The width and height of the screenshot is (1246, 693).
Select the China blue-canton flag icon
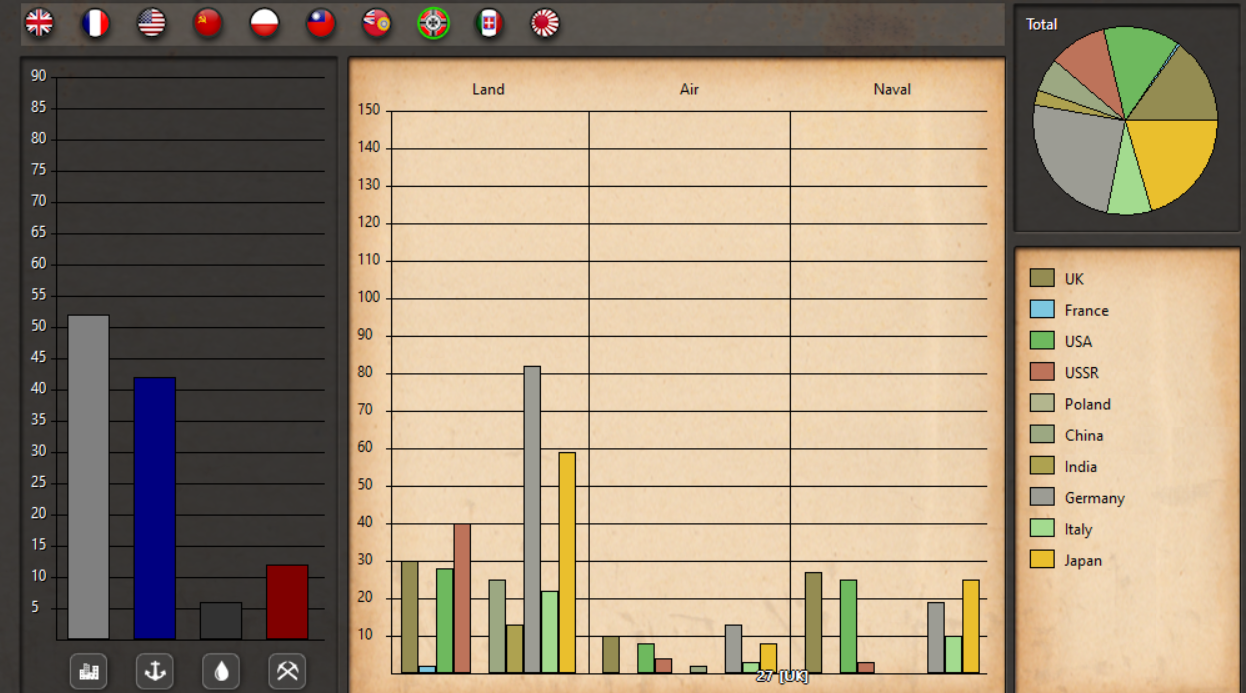(x=320, y=23)
